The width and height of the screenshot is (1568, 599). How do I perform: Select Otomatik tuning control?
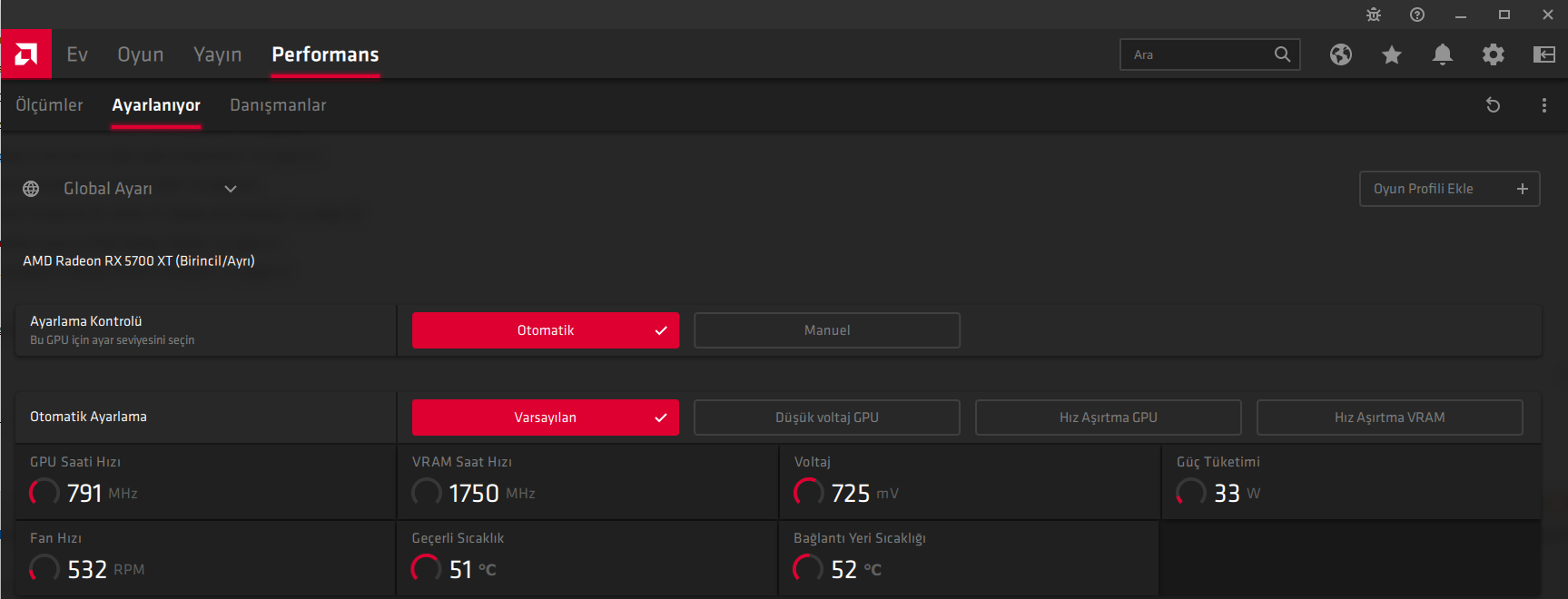point(546,330)
